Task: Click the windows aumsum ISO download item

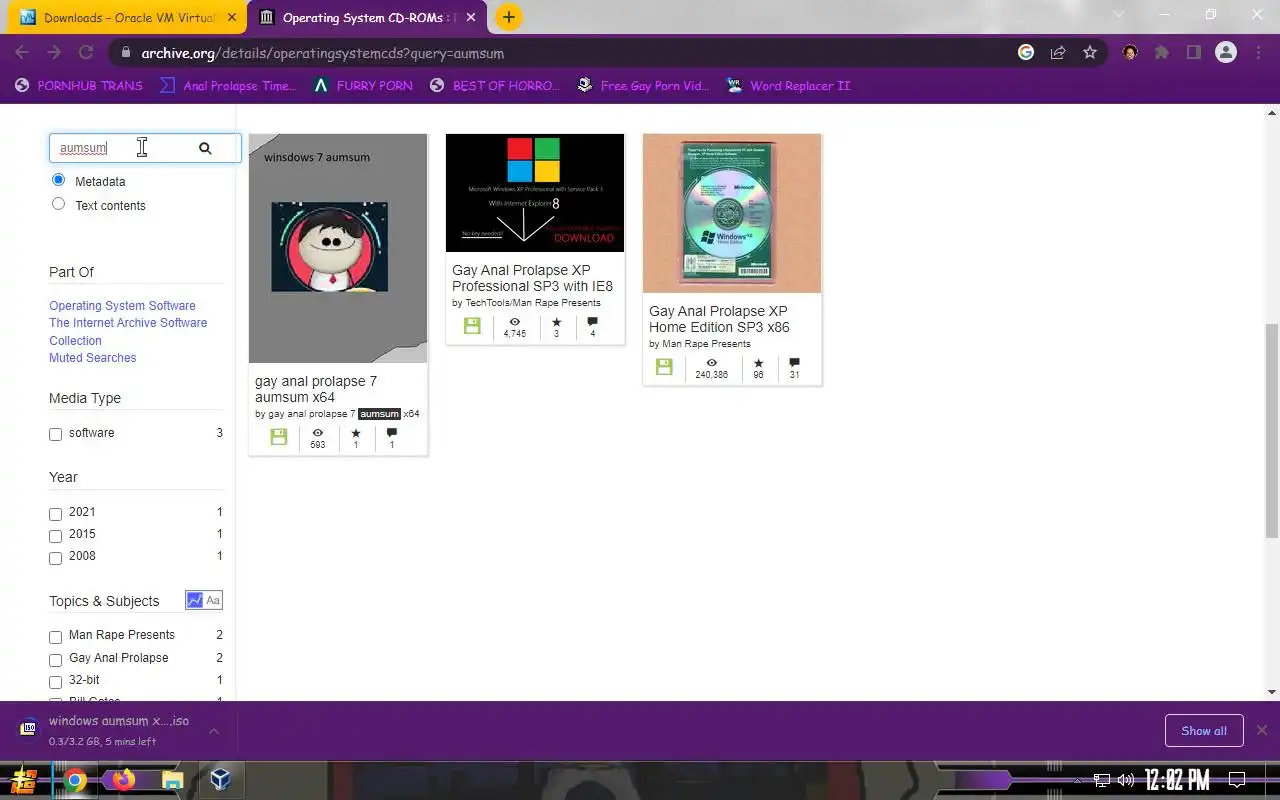Action: 118,730
